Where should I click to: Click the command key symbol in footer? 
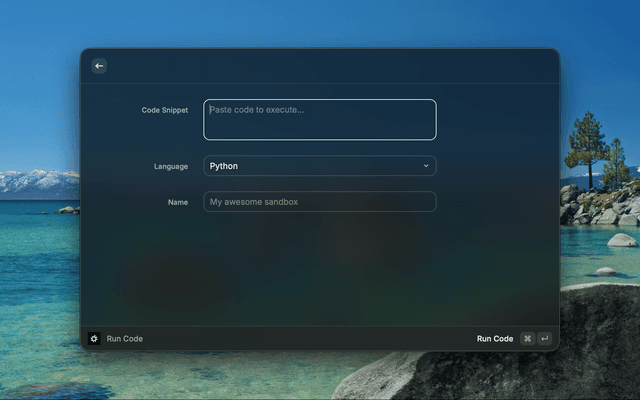(527, 338)
